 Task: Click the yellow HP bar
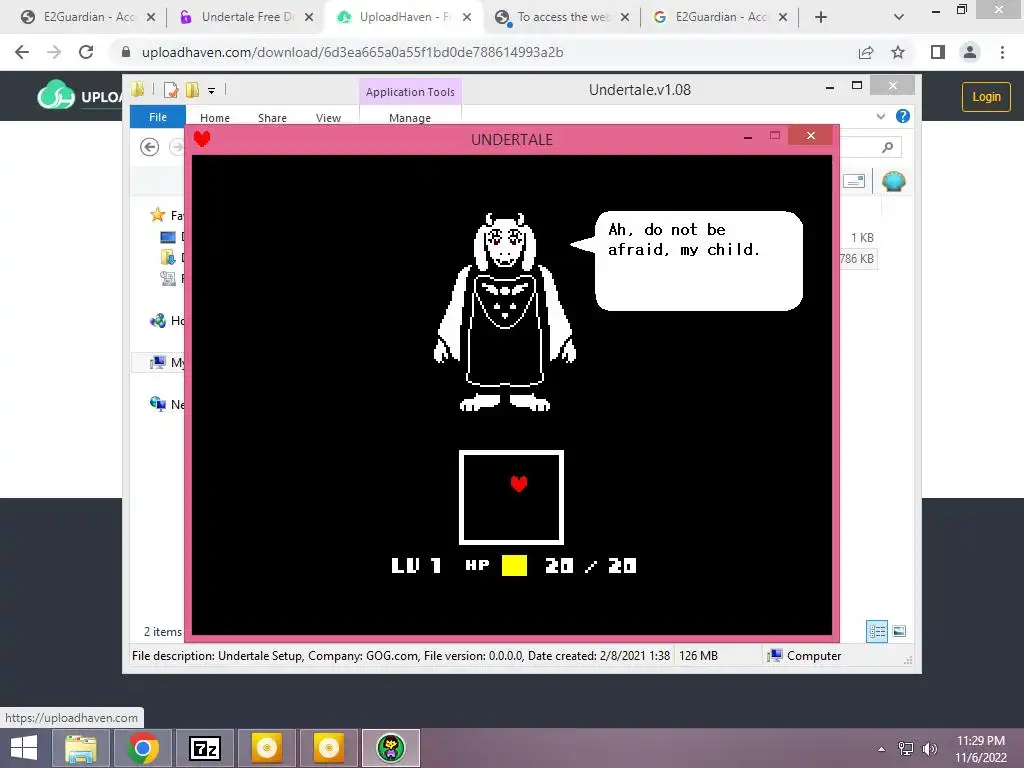click(515, 566)
